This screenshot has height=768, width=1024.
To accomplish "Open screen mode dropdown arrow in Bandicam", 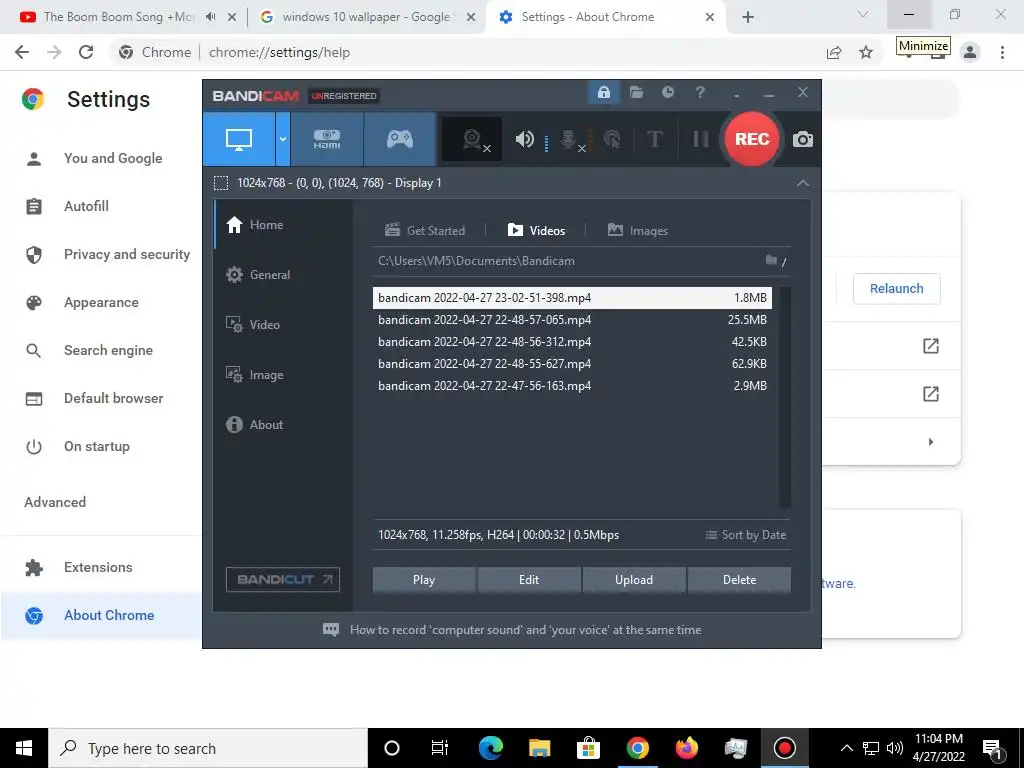I will 283,139.
